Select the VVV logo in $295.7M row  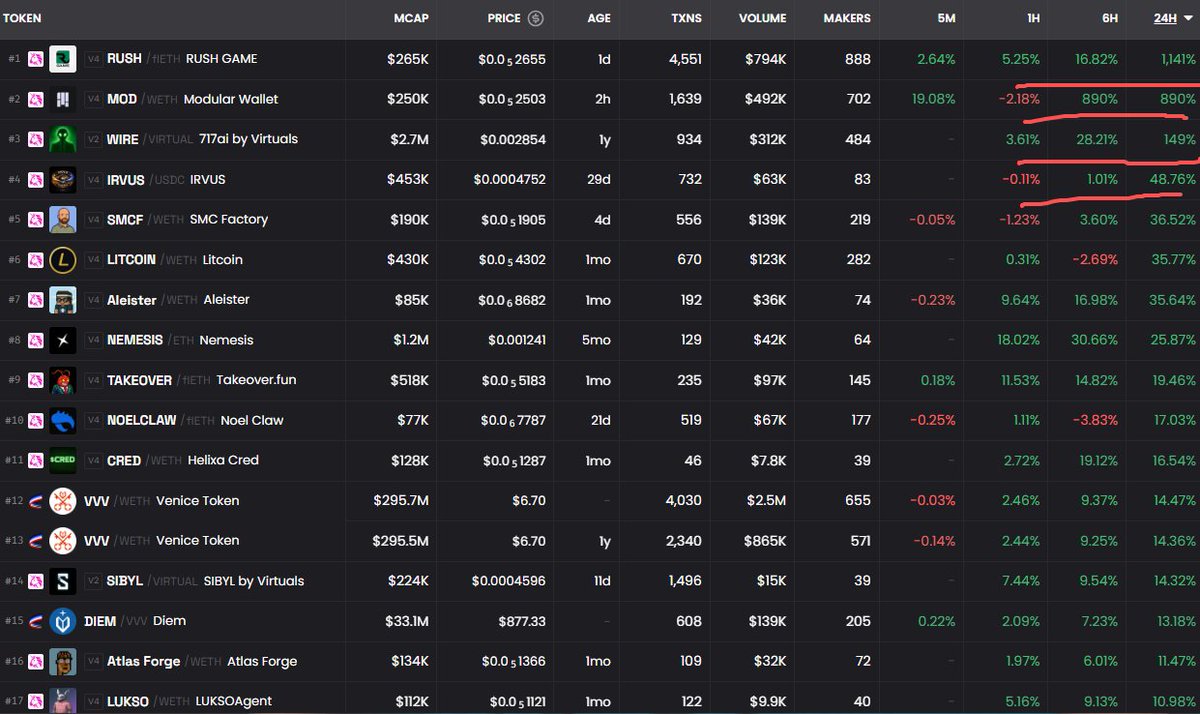click(63, 501)
